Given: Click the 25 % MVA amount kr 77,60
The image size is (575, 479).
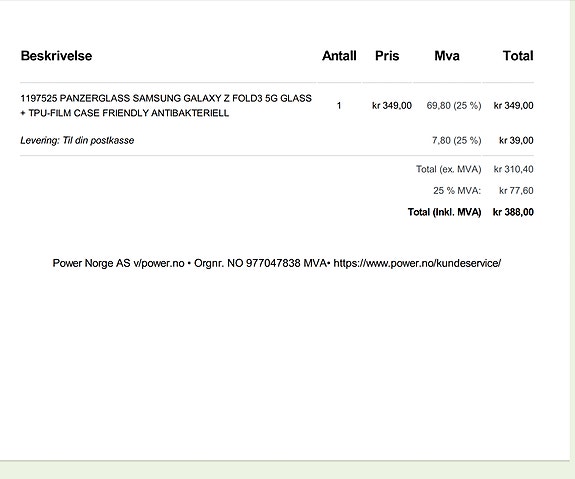Looking at the screenshot, I should [516, 191].
